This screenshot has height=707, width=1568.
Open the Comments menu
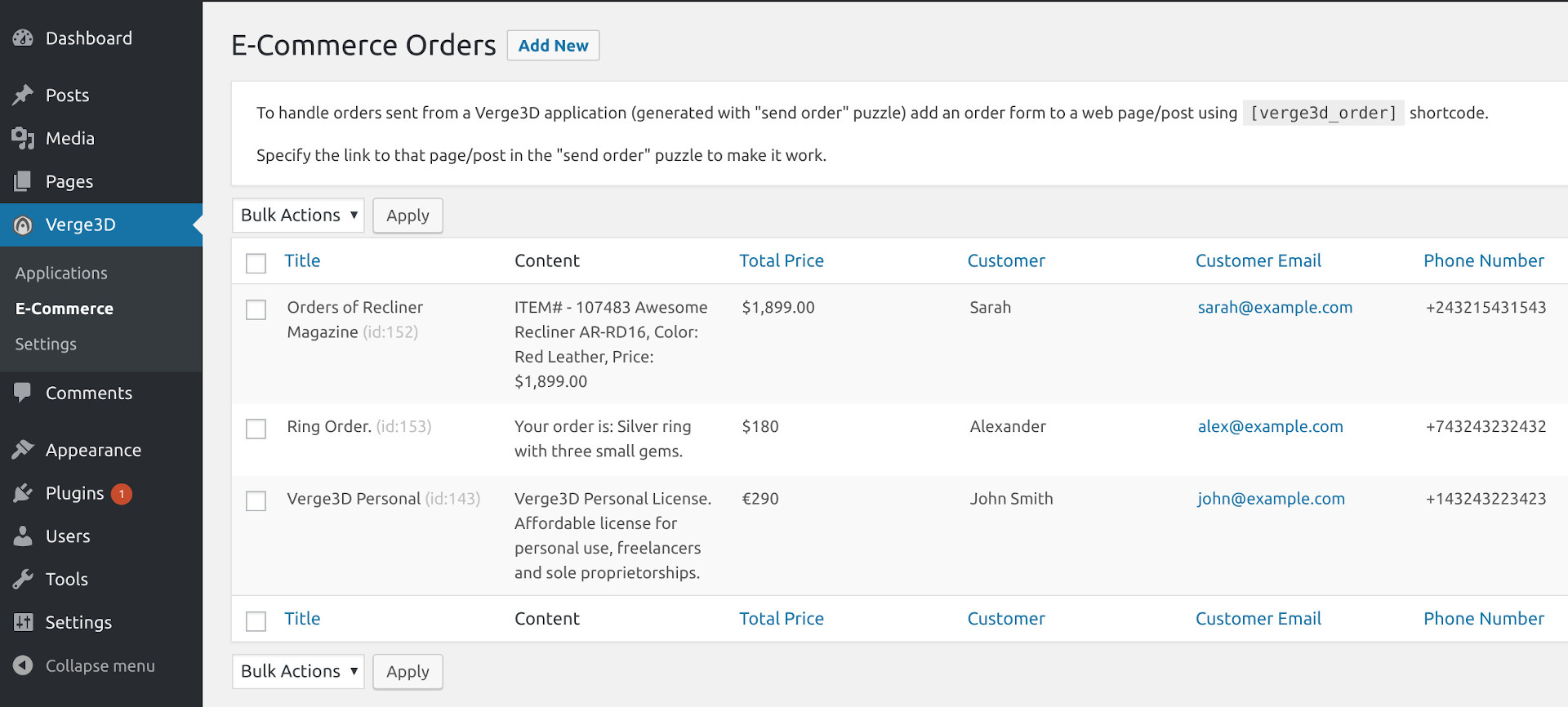click(88, 393)
